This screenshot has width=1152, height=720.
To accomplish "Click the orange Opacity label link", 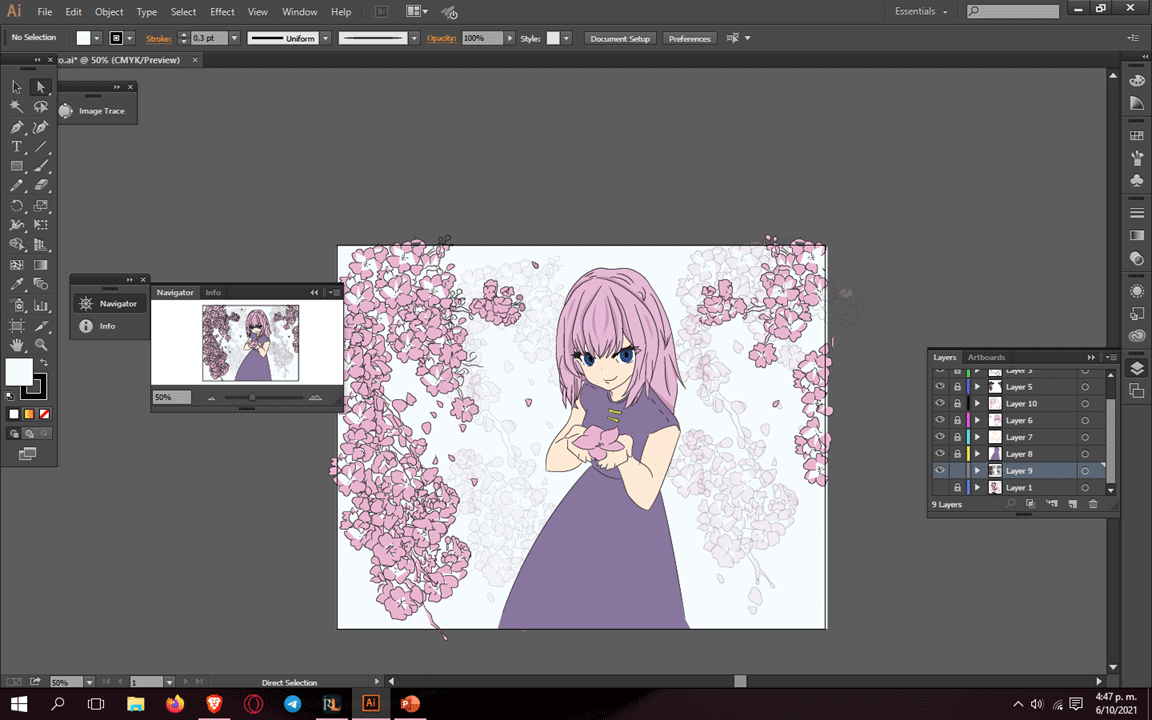I will (x=442, y=38).
